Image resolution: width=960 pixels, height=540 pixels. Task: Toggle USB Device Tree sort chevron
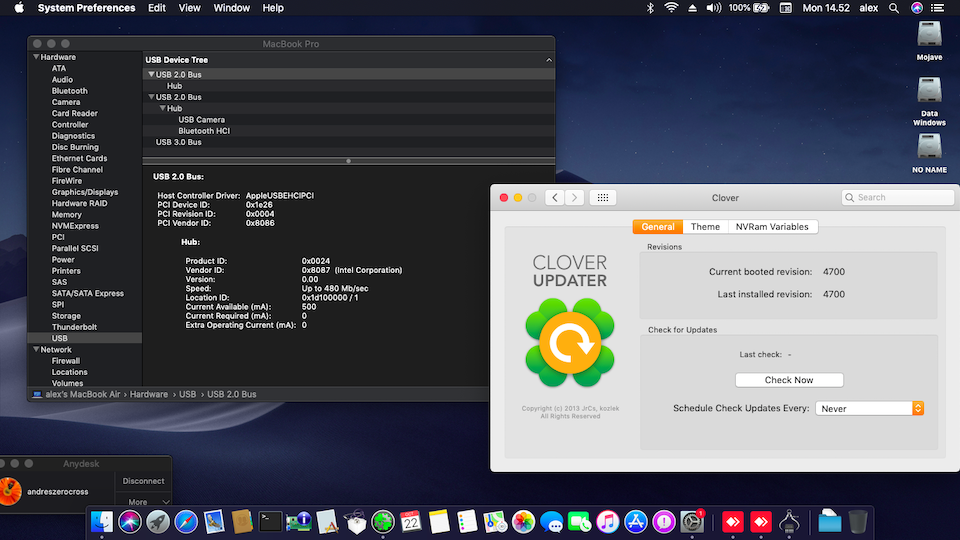click(549, 60)
